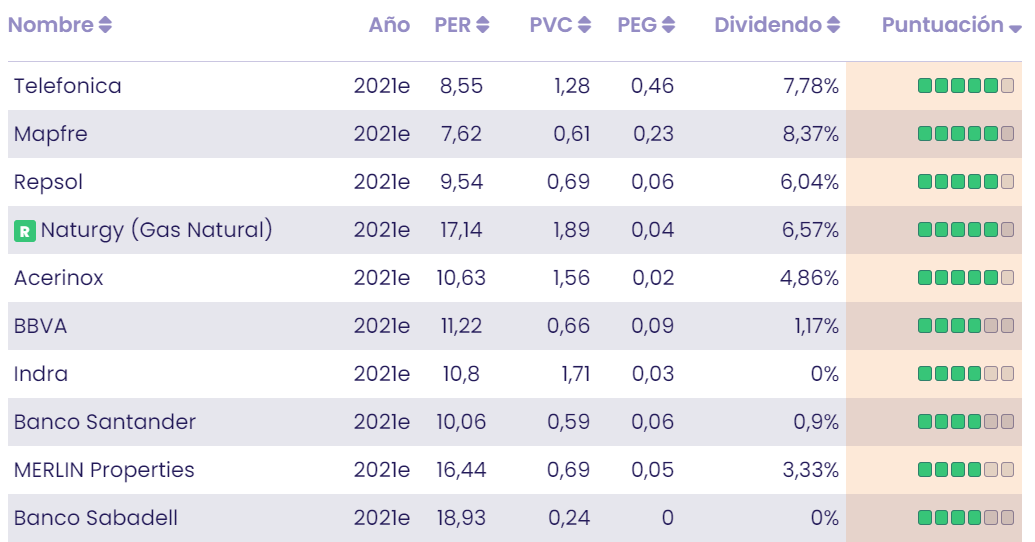The width and height of the screenshot is (1035, 542).
Task: Click the Año column header
Action: coord(389,26)
